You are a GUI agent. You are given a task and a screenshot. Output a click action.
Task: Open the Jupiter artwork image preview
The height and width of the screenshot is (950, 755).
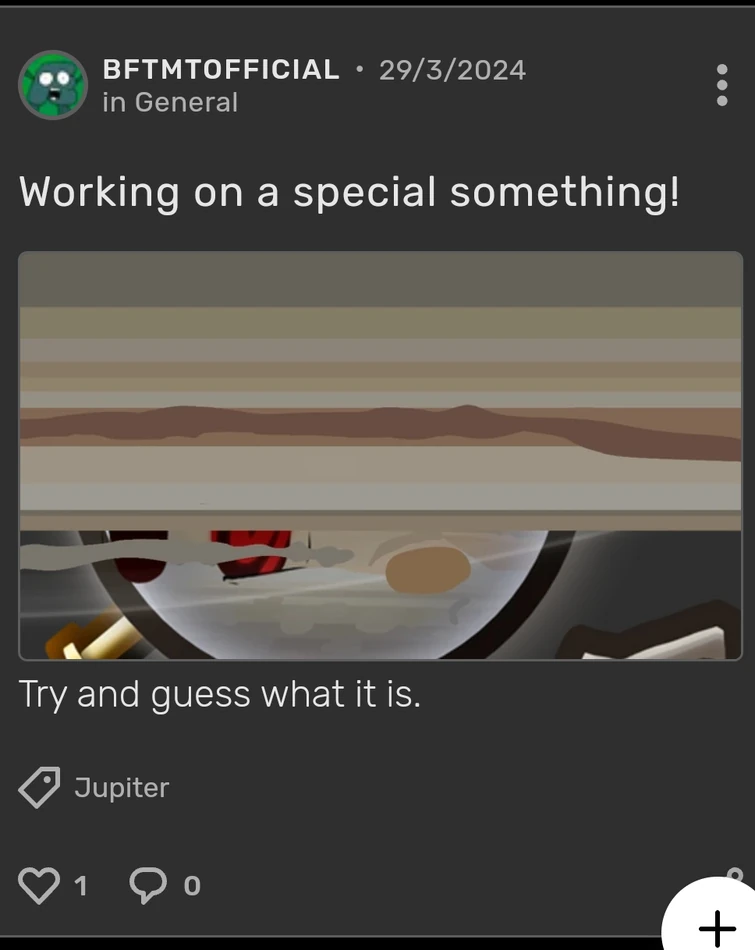[x=381, y=456]
